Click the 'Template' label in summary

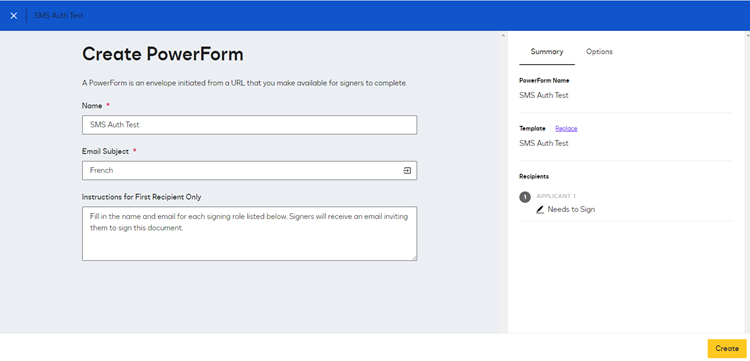532,129
